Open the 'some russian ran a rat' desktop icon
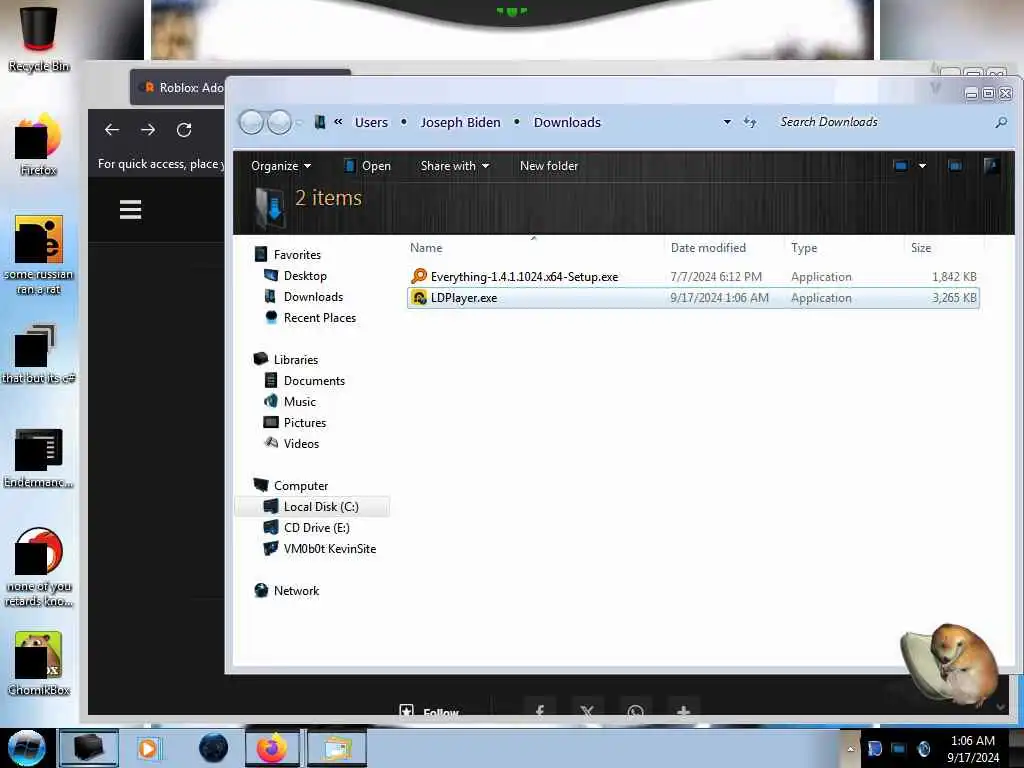The height and width of the screenshot is (768, 1024). tap(39, 255)
